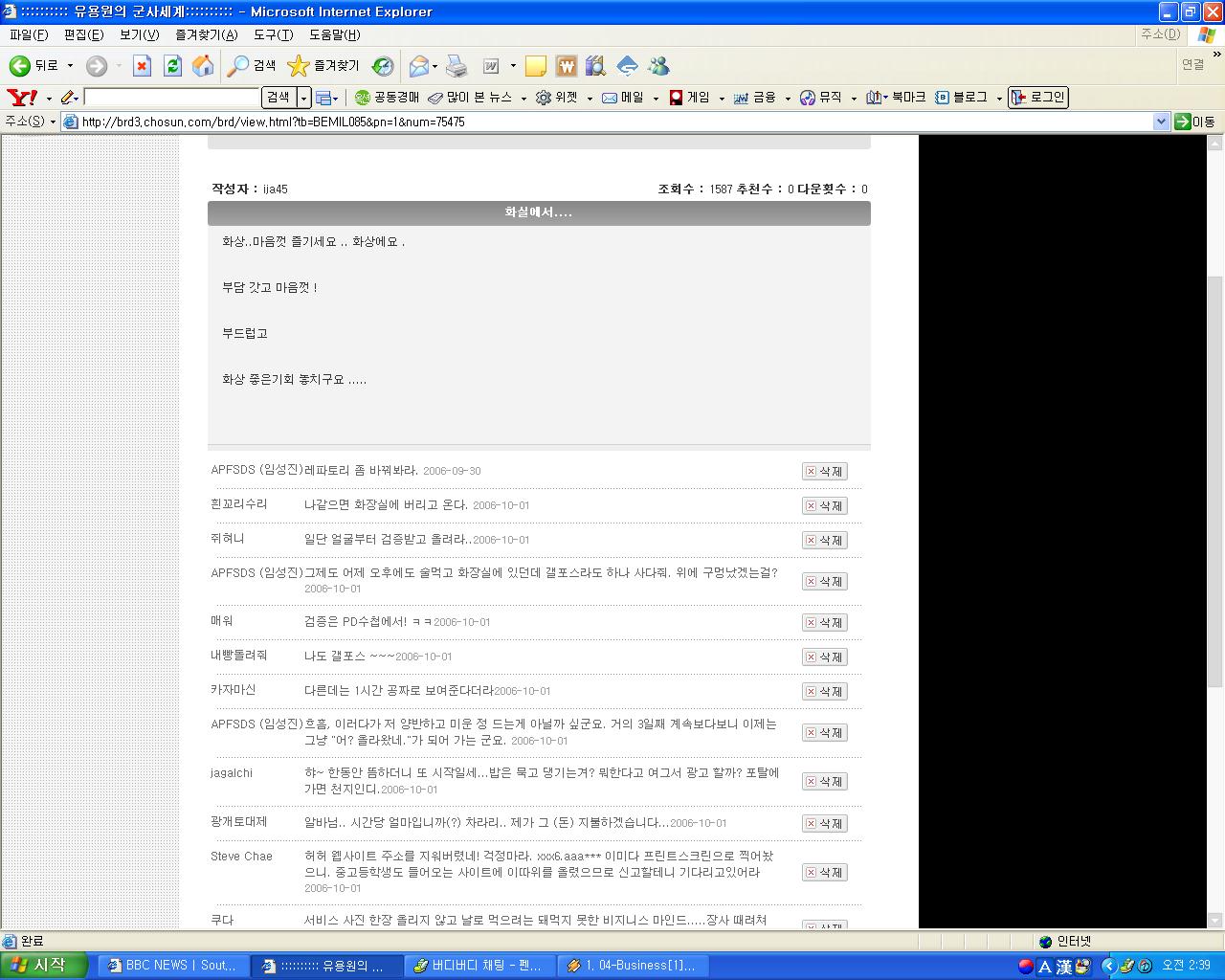Delete 매워 comment with 삭제
1225x980 pixels.
coord(824,622)
